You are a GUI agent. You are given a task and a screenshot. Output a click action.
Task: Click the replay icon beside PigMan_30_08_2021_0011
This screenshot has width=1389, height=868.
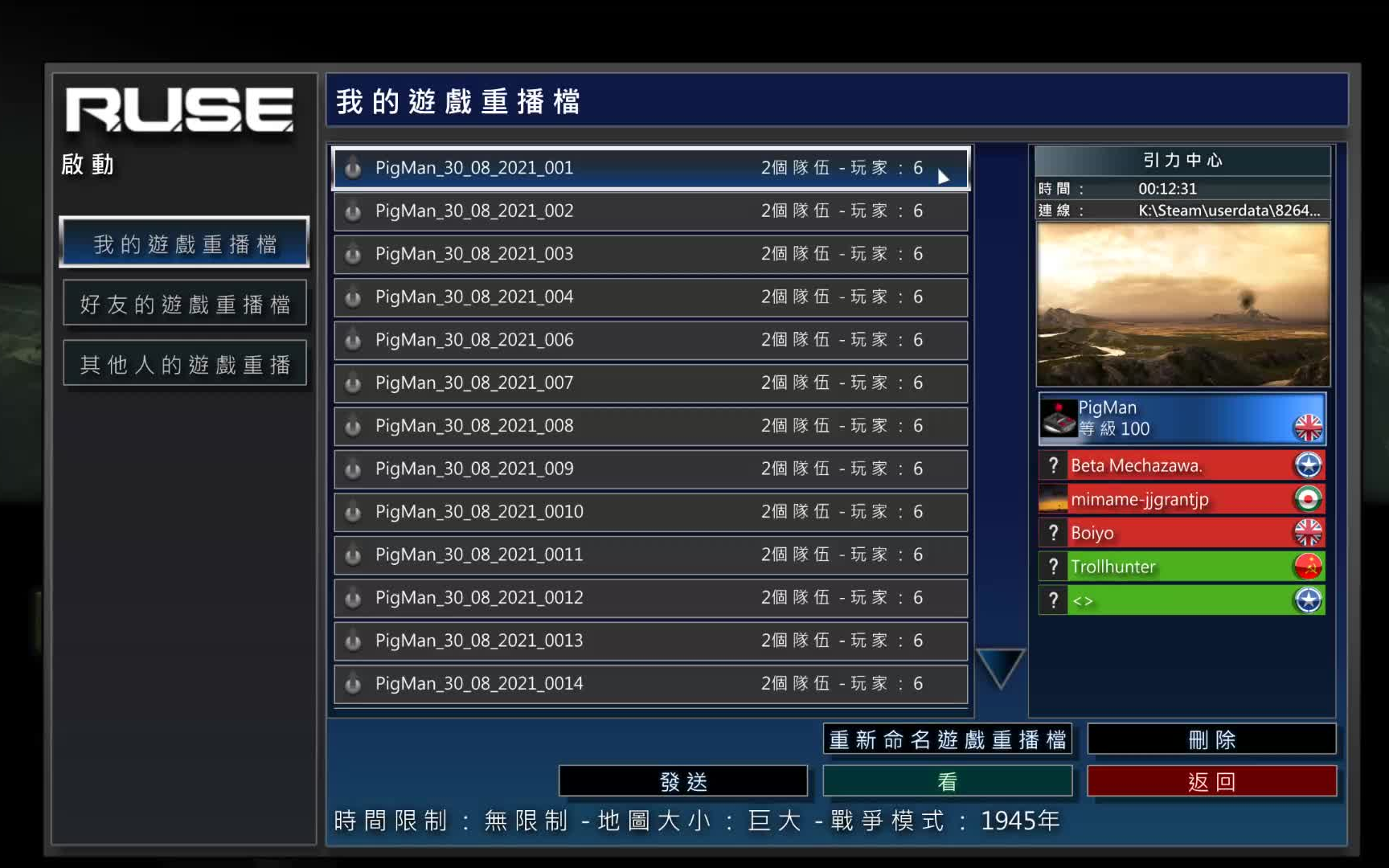(352, 555)
